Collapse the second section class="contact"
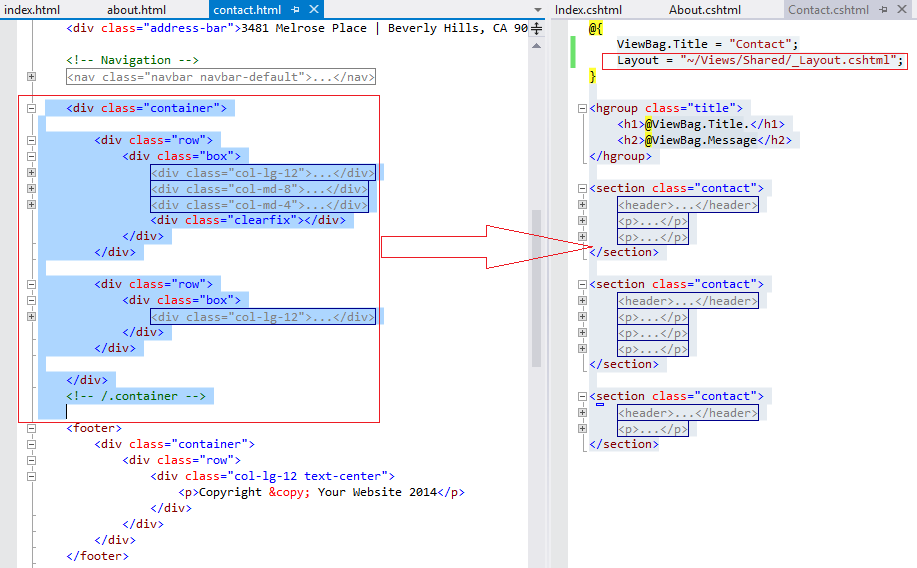This screenshot has height=568, width=917. pos(582,284)
